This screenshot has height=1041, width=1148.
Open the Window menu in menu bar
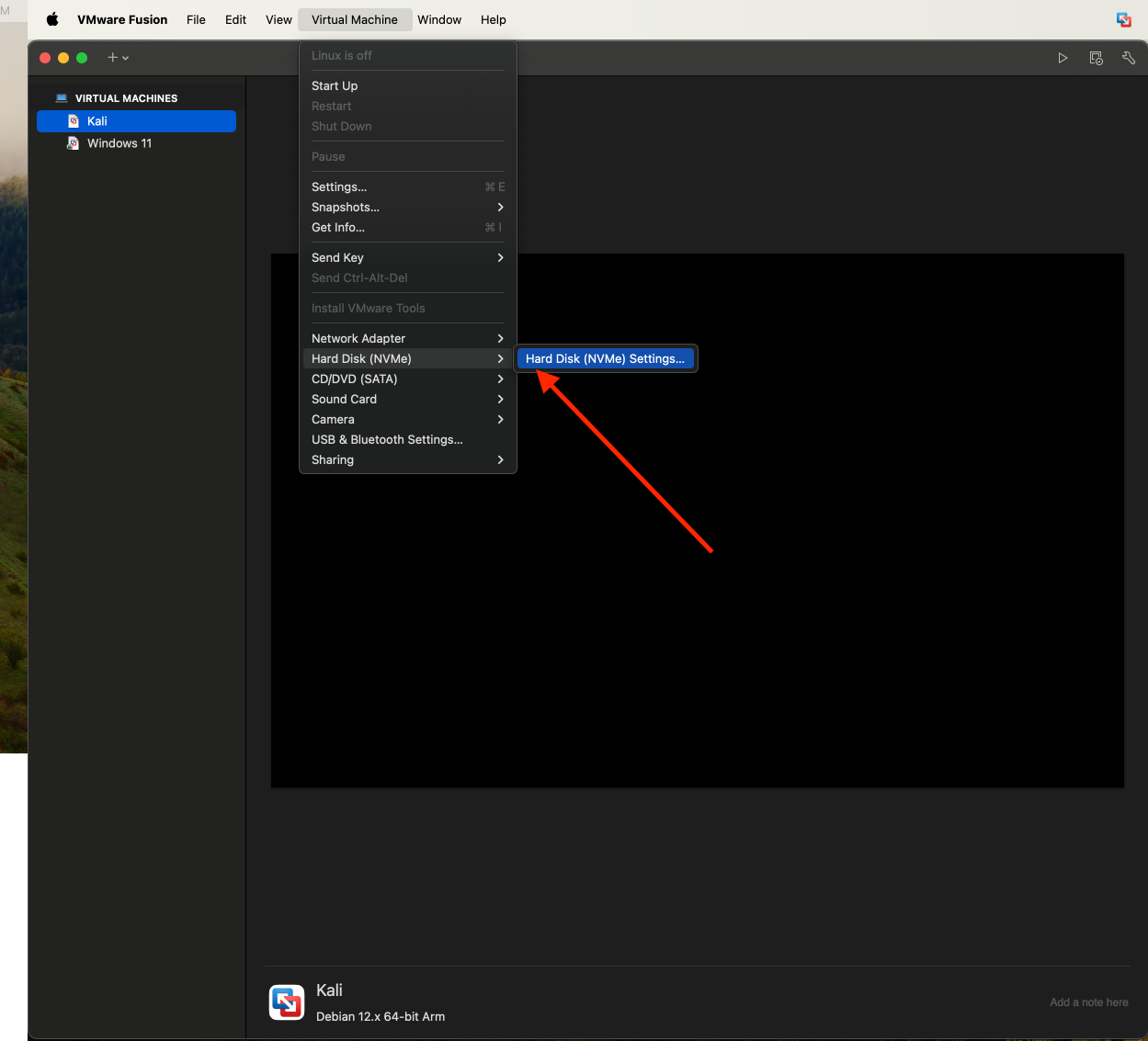(439, 19)
